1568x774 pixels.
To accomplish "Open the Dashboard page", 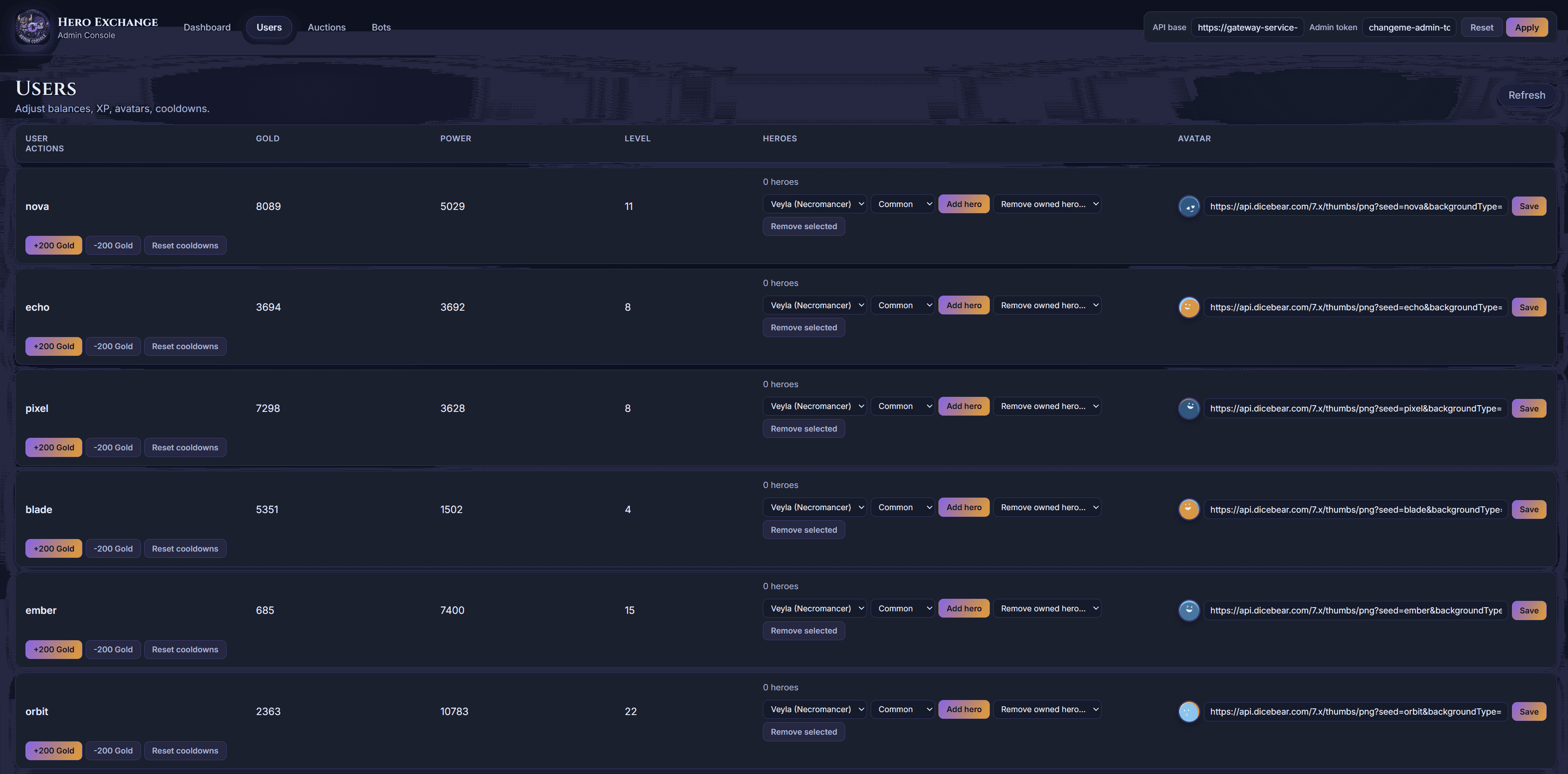I will [x=207, y=27].
